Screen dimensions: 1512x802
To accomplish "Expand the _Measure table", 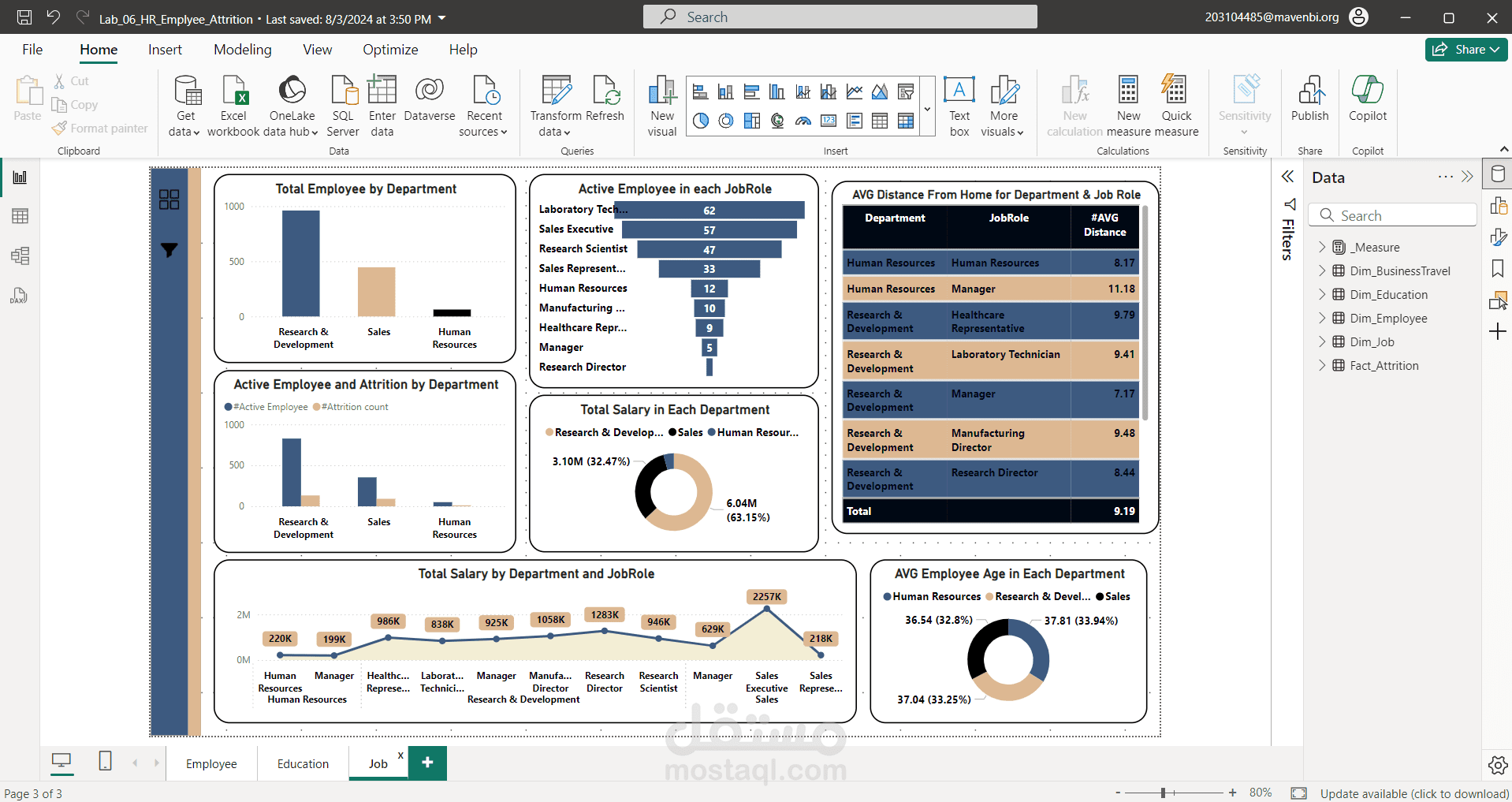I will coord(1322,247).
